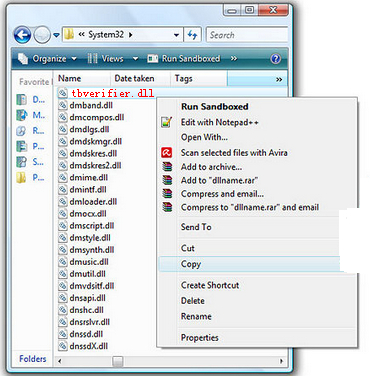Click the dmvdsitf.dll file icon

[63, 286]
